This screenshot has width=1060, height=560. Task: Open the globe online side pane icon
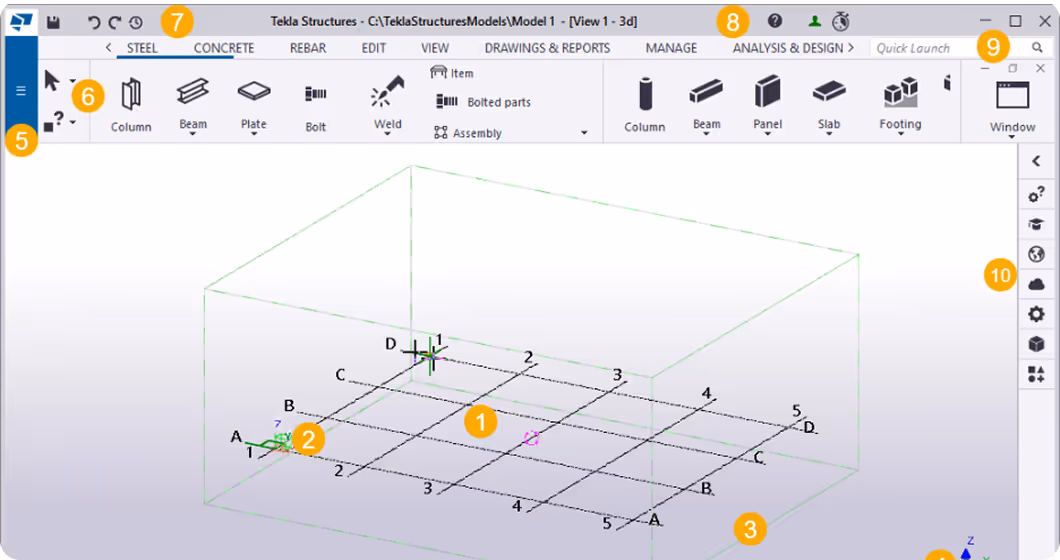pos(1036,254)
